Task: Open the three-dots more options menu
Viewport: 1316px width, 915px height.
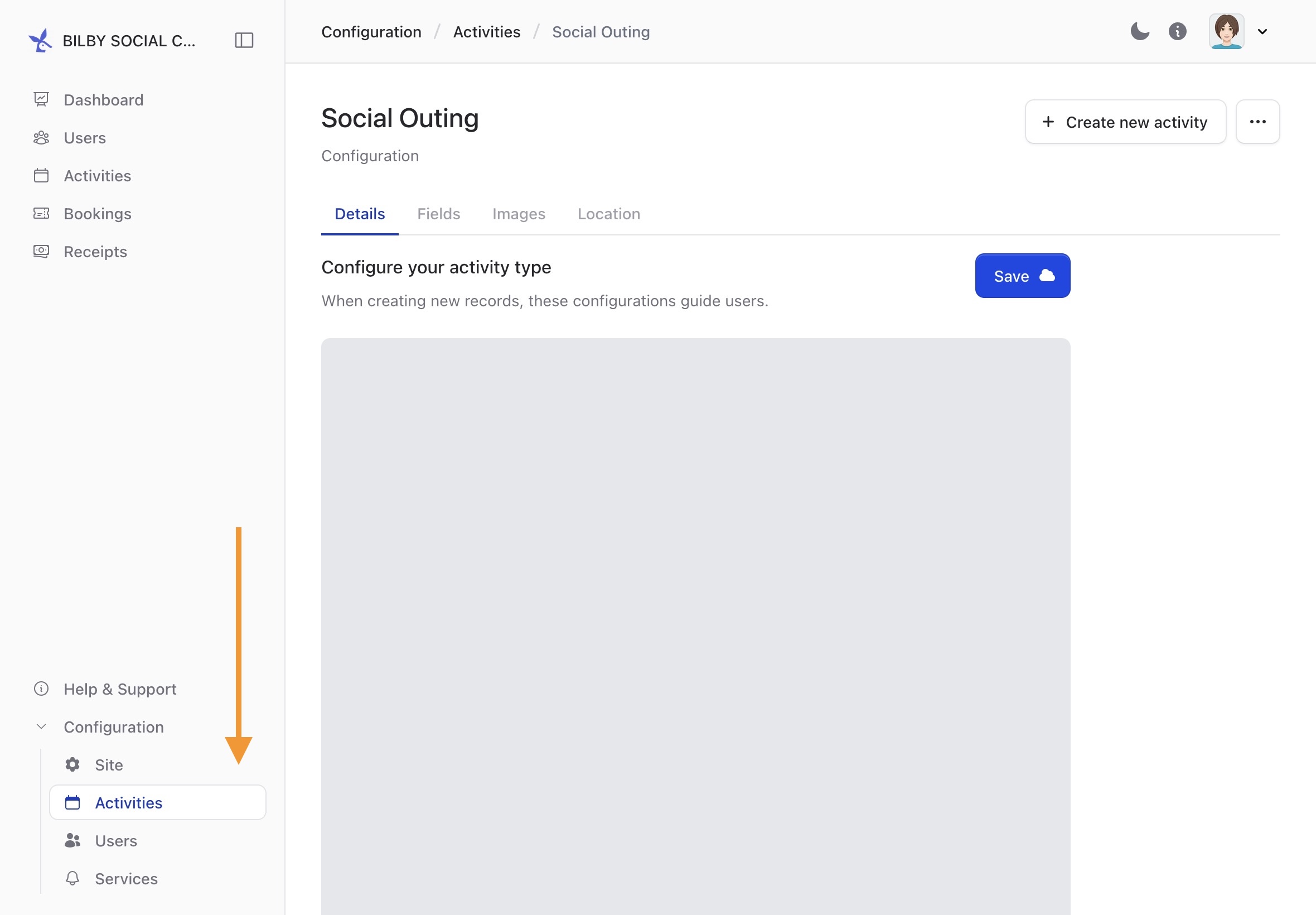Action: click(x=1257, y=122)
